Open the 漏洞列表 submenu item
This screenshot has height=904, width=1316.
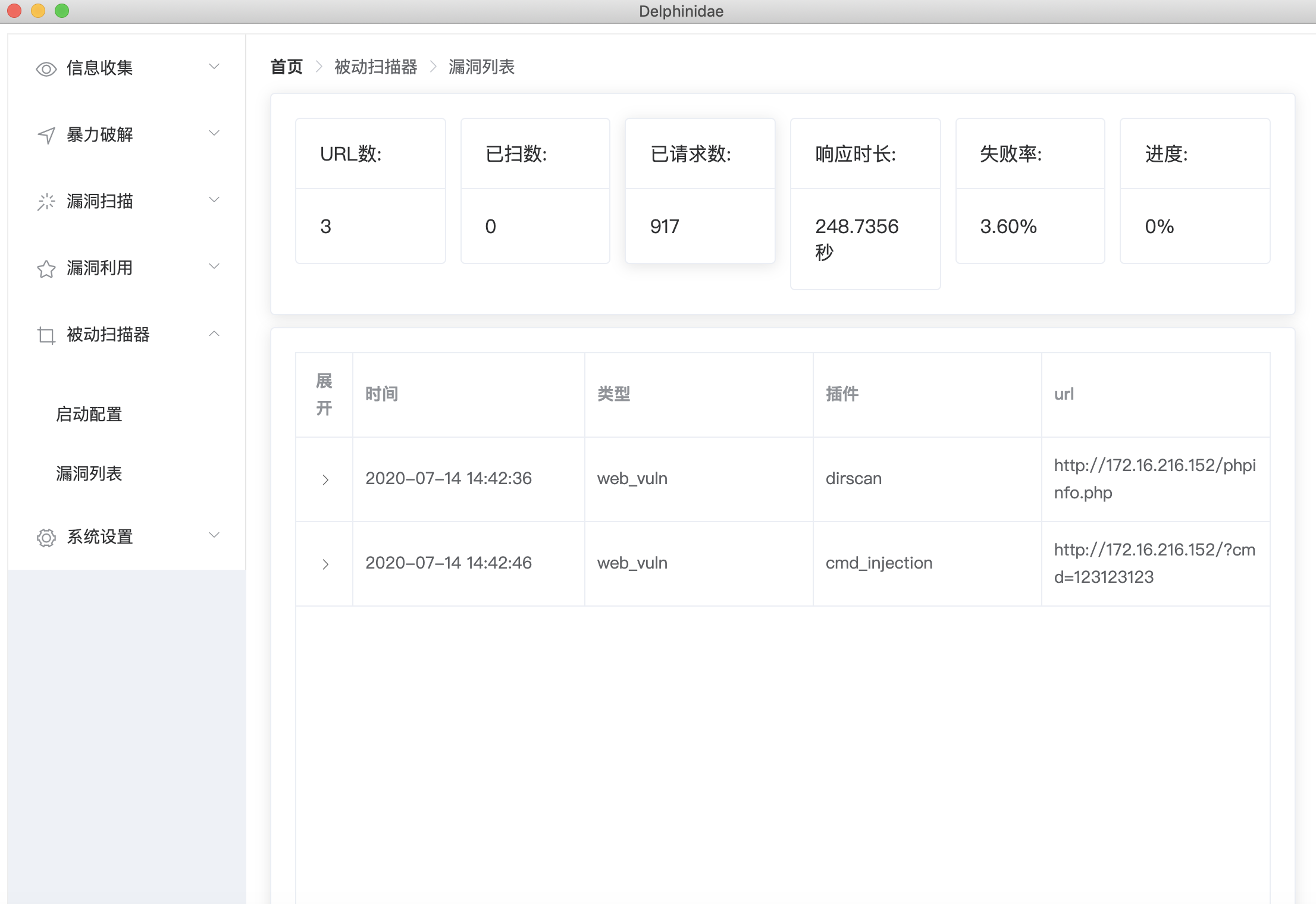[89, 473]
